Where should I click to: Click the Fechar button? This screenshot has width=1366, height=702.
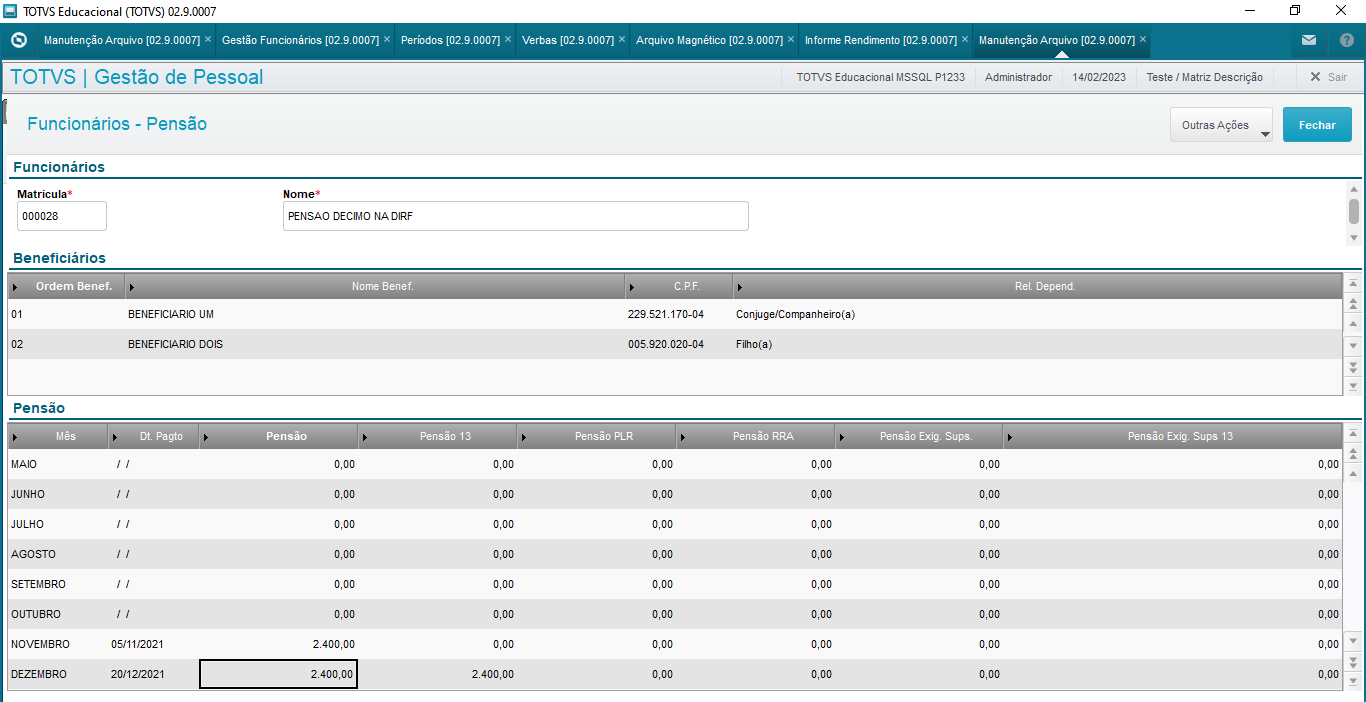(1317, 125)
